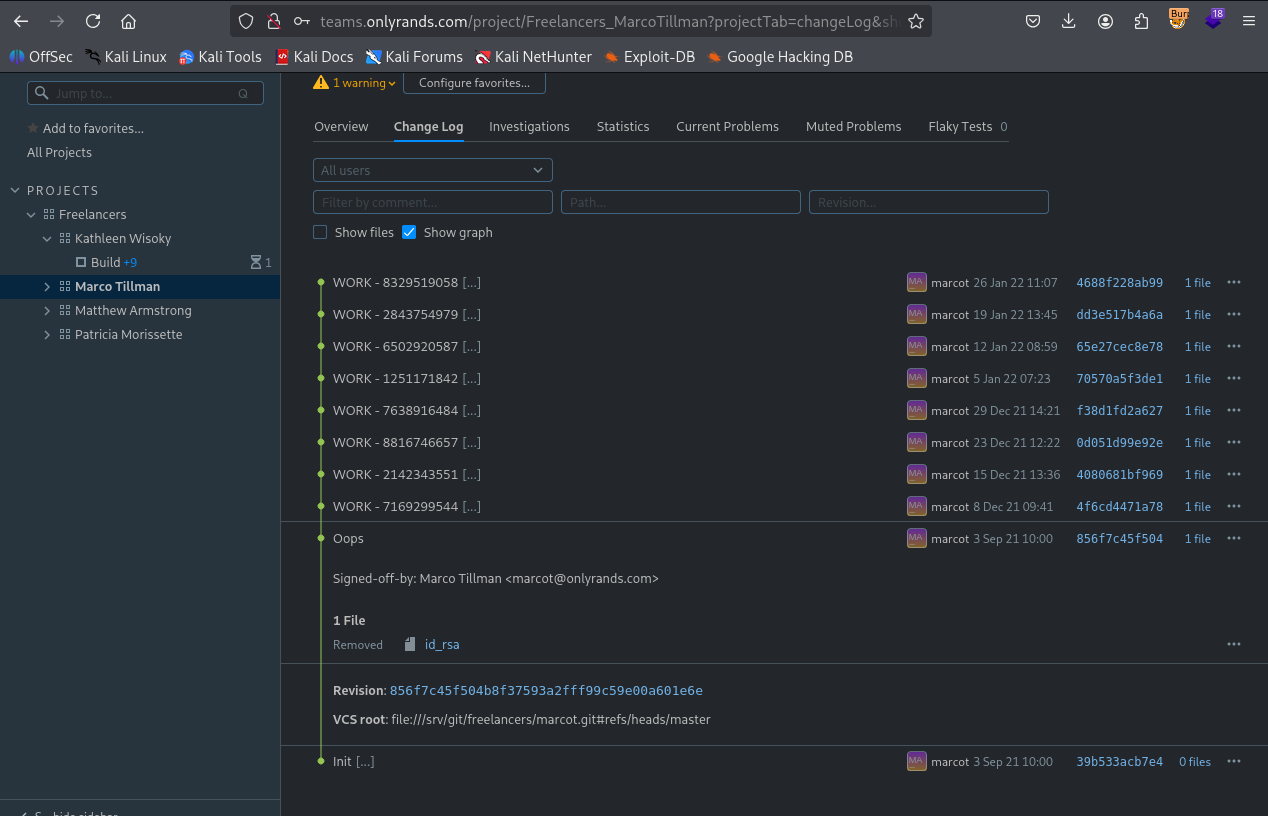Open the browser home page icon

click(128, 21)
